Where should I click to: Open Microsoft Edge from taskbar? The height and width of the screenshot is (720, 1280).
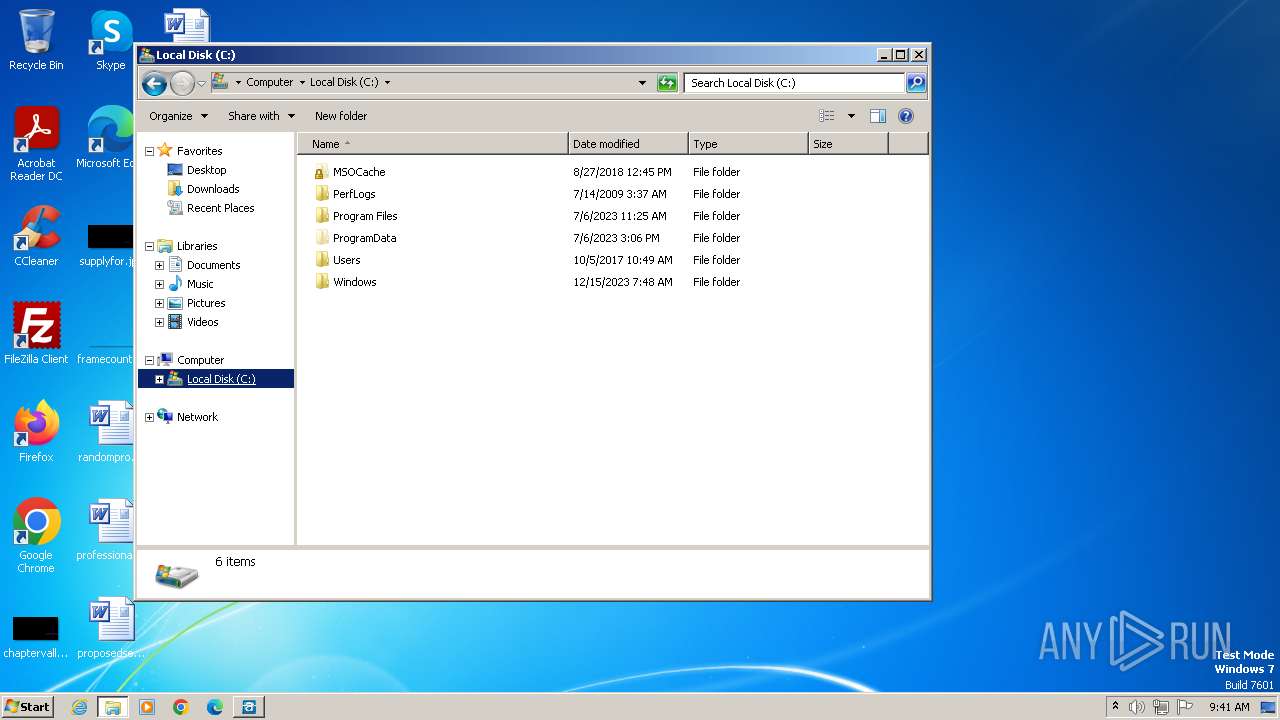pyautogui.click(x=215, y=707)
